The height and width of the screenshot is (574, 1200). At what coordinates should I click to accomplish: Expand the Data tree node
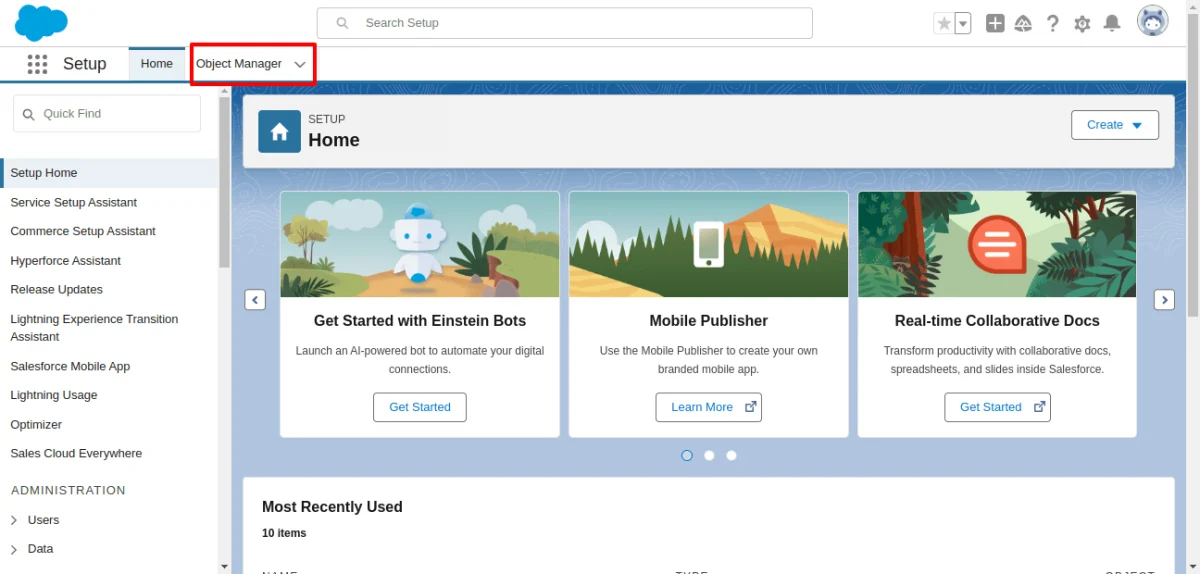14,549
